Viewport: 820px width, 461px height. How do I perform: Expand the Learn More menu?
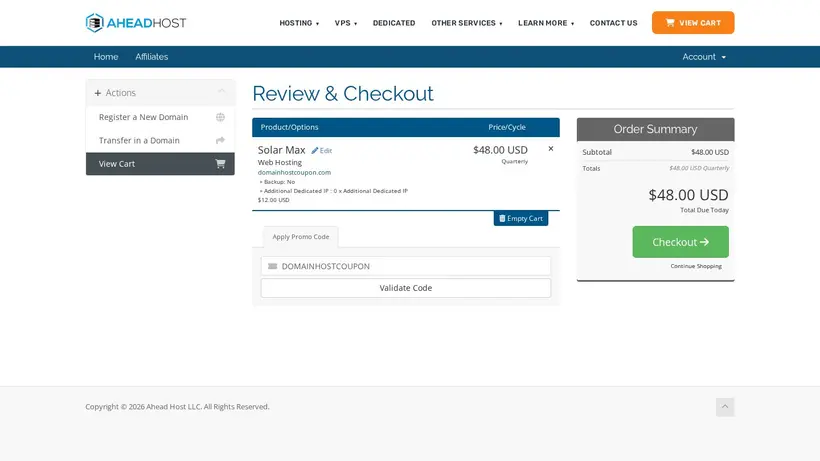tap(546, 23)
